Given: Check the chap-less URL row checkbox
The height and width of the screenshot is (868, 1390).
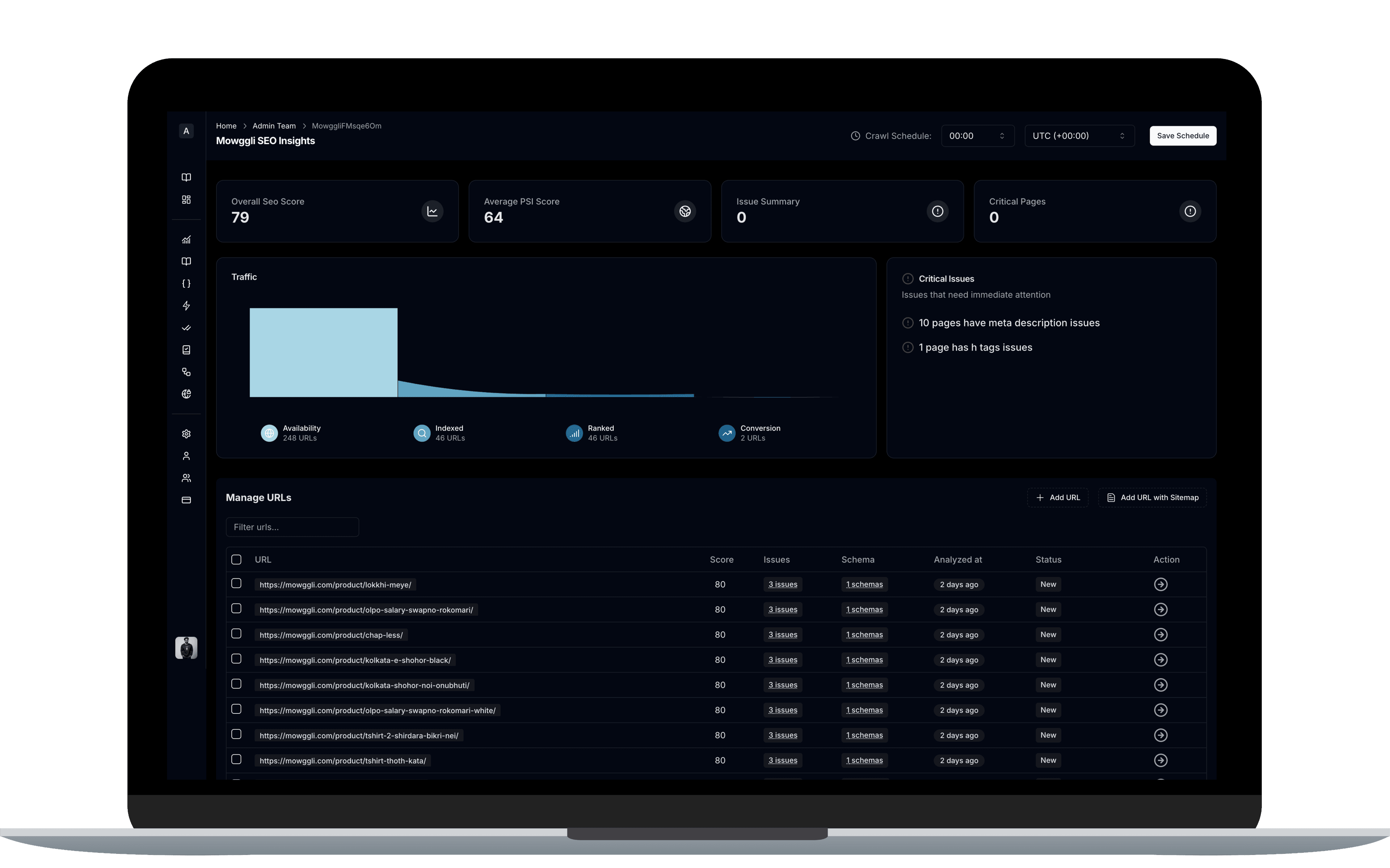Looking at the screenshot, I should 236,634.
